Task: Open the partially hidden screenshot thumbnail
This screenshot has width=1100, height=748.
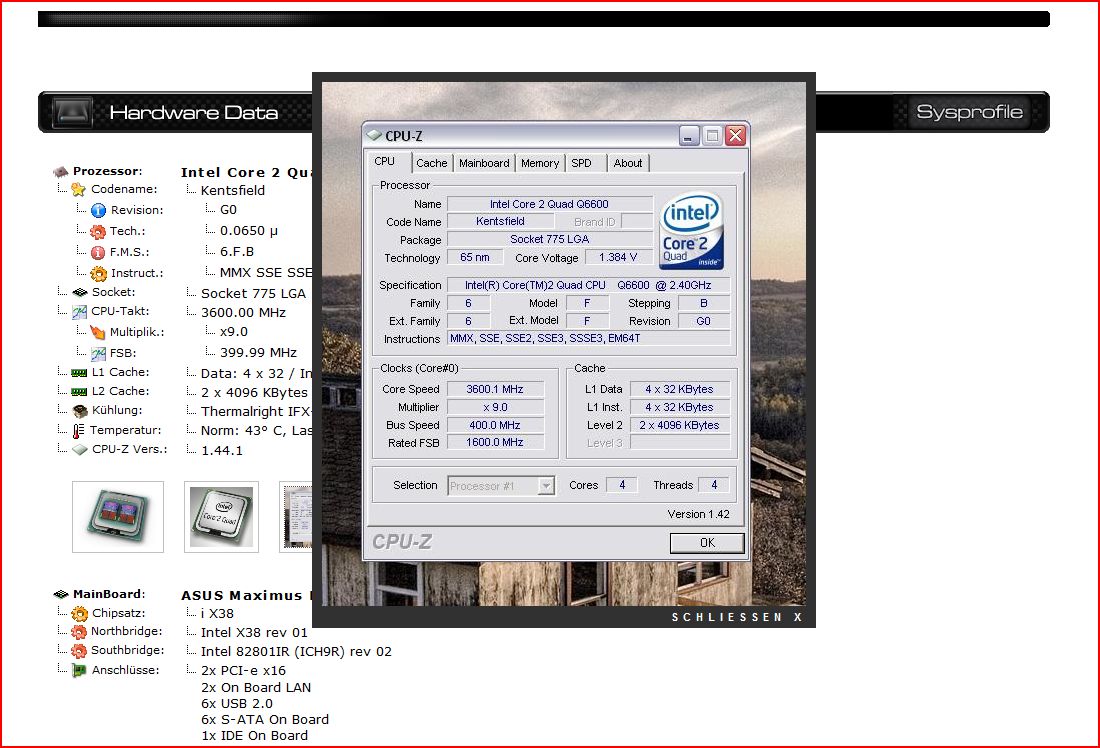Action: [x=295, y=516]
